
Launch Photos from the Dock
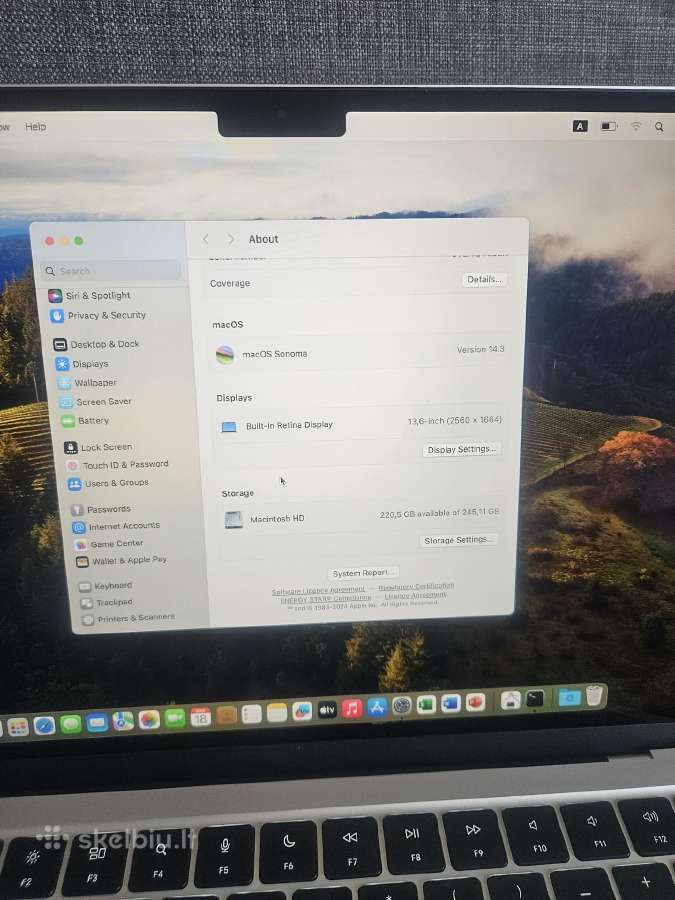(149, 719)
